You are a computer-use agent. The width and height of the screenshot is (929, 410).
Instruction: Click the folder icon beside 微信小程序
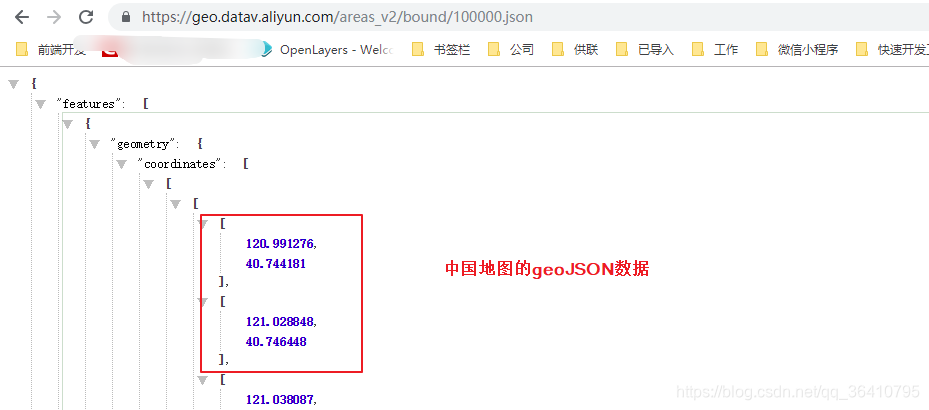tap(763, 49)
